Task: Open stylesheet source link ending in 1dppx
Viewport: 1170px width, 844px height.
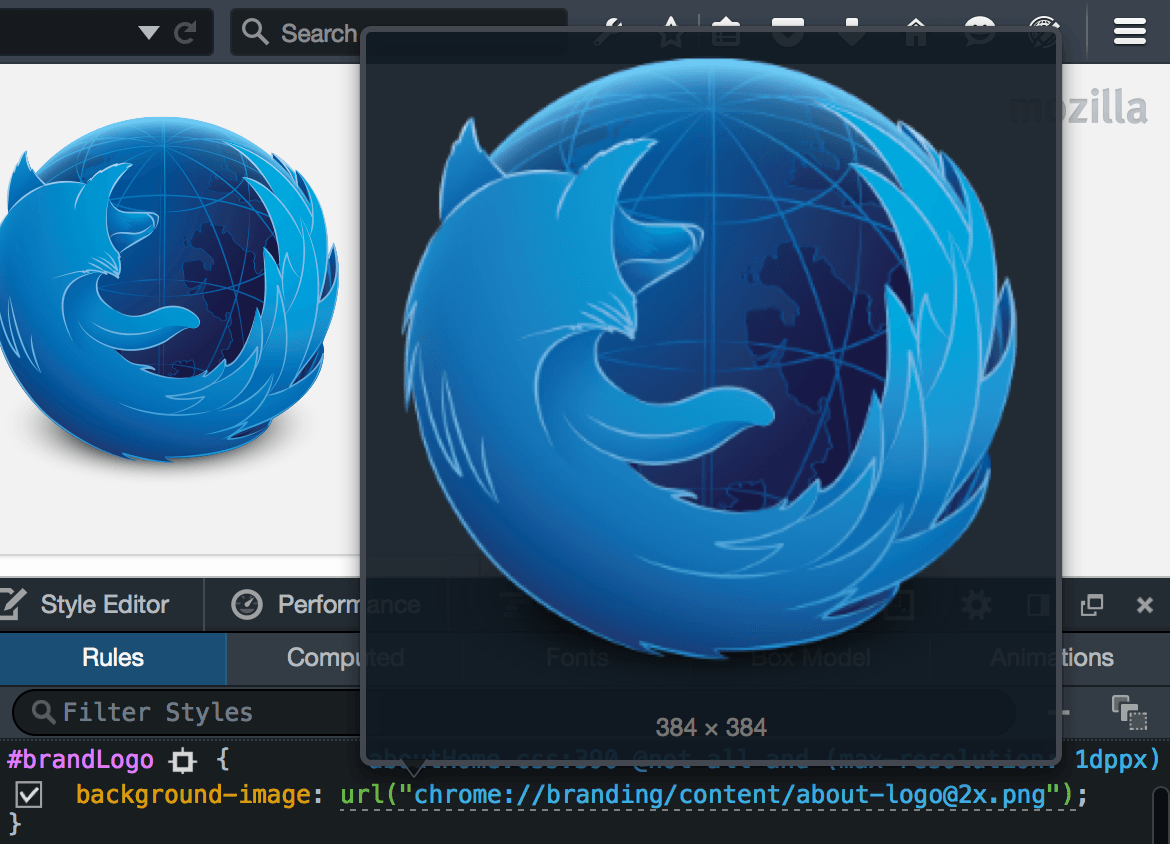Action: (1116, 760)
